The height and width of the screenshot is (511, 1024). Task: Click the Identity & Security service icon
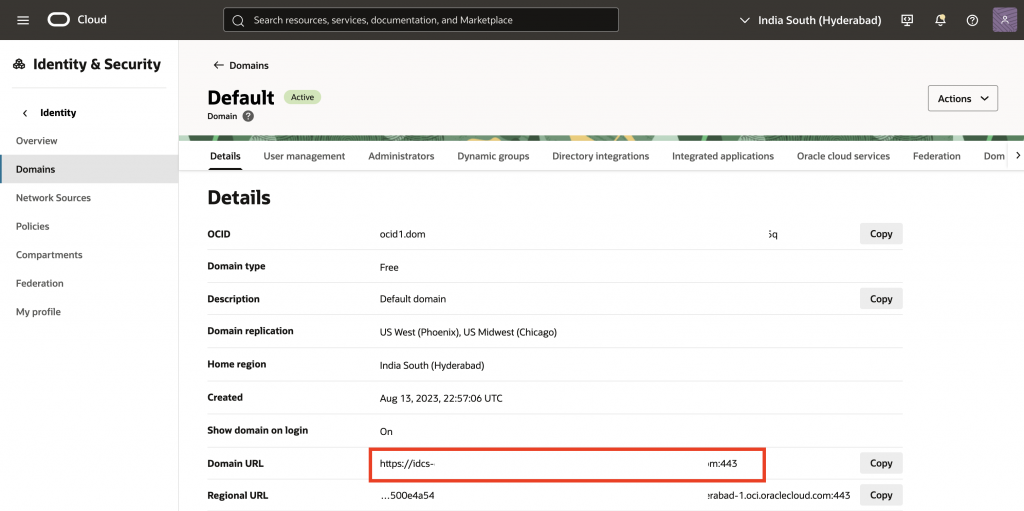pyautogui.click(x=19, y=64)
